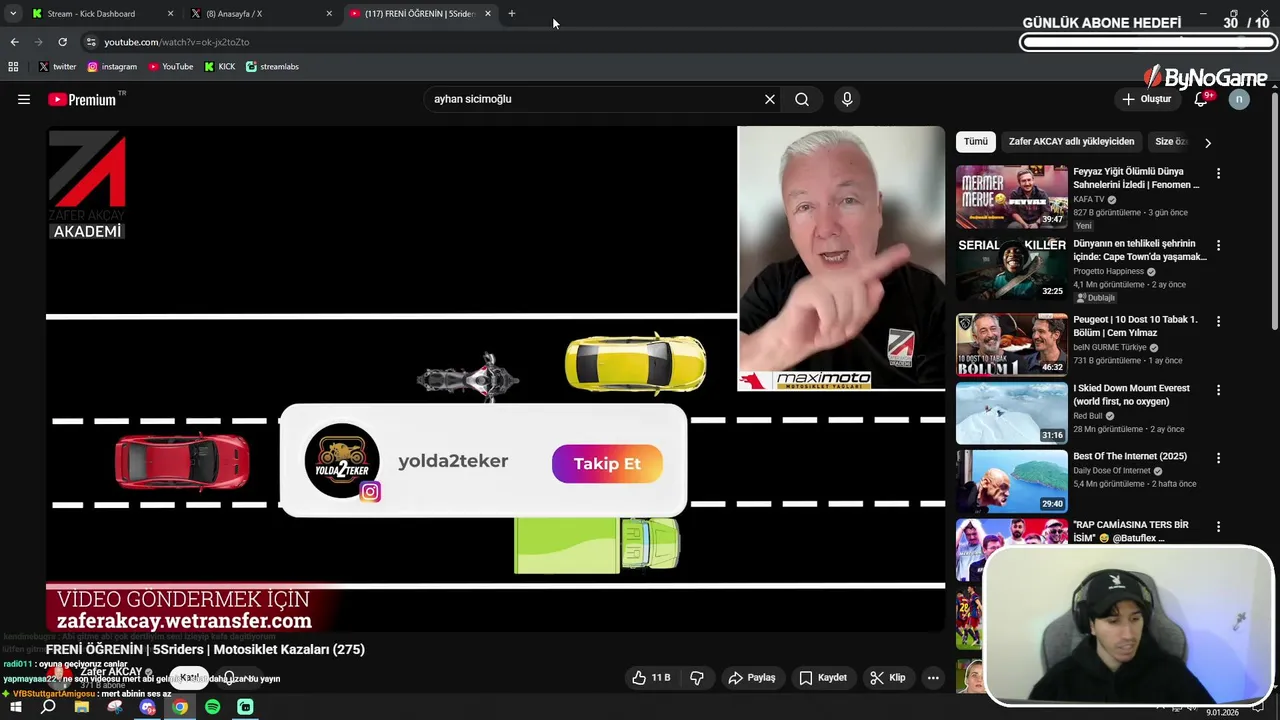Viewport: 1280px width, 720px height.
Task: Click the page vertical scrollbar
Action: click(1275, 210)
